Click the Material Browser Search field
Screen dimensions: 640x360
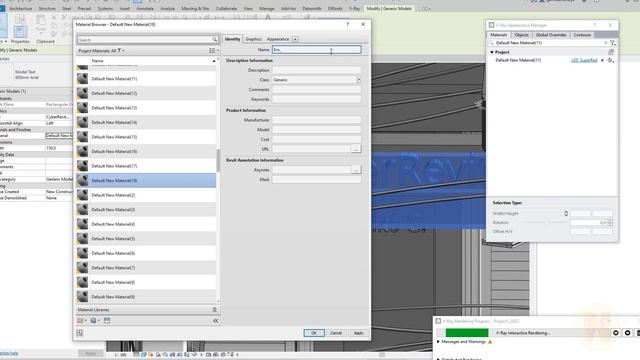(145, 40)
